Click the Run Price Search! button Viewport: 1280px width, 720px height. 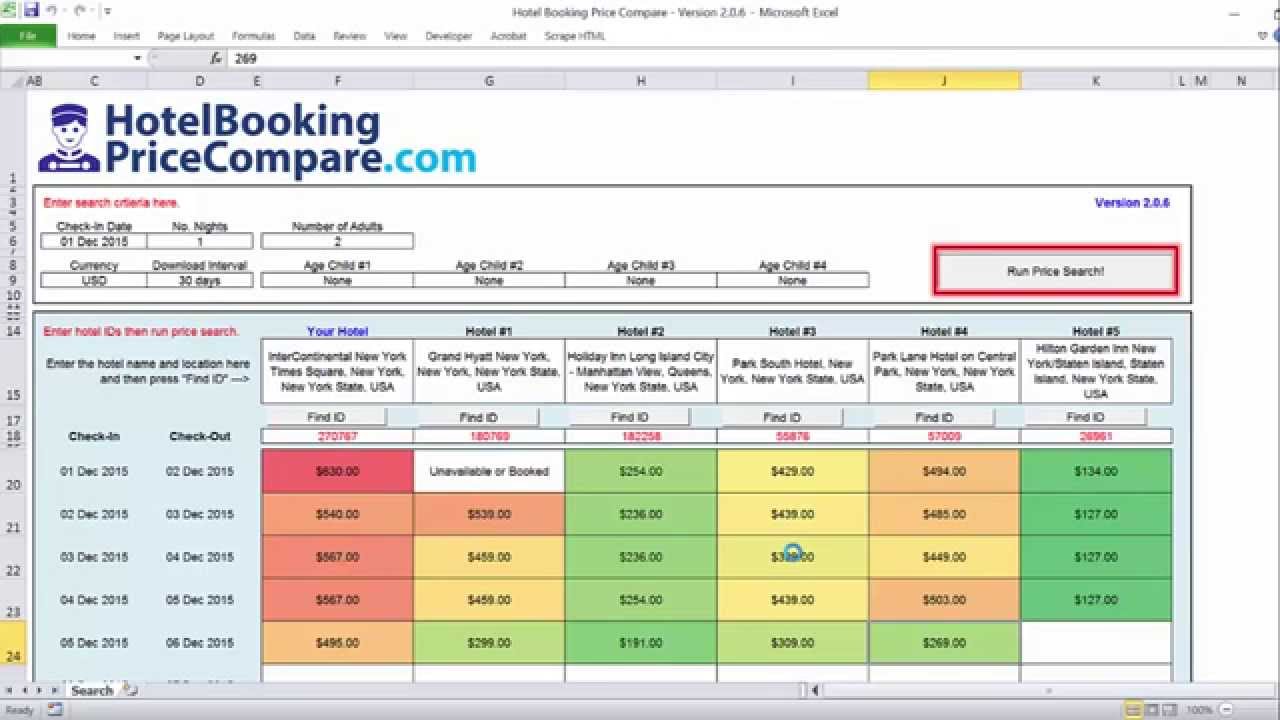tap(1055, 271)
